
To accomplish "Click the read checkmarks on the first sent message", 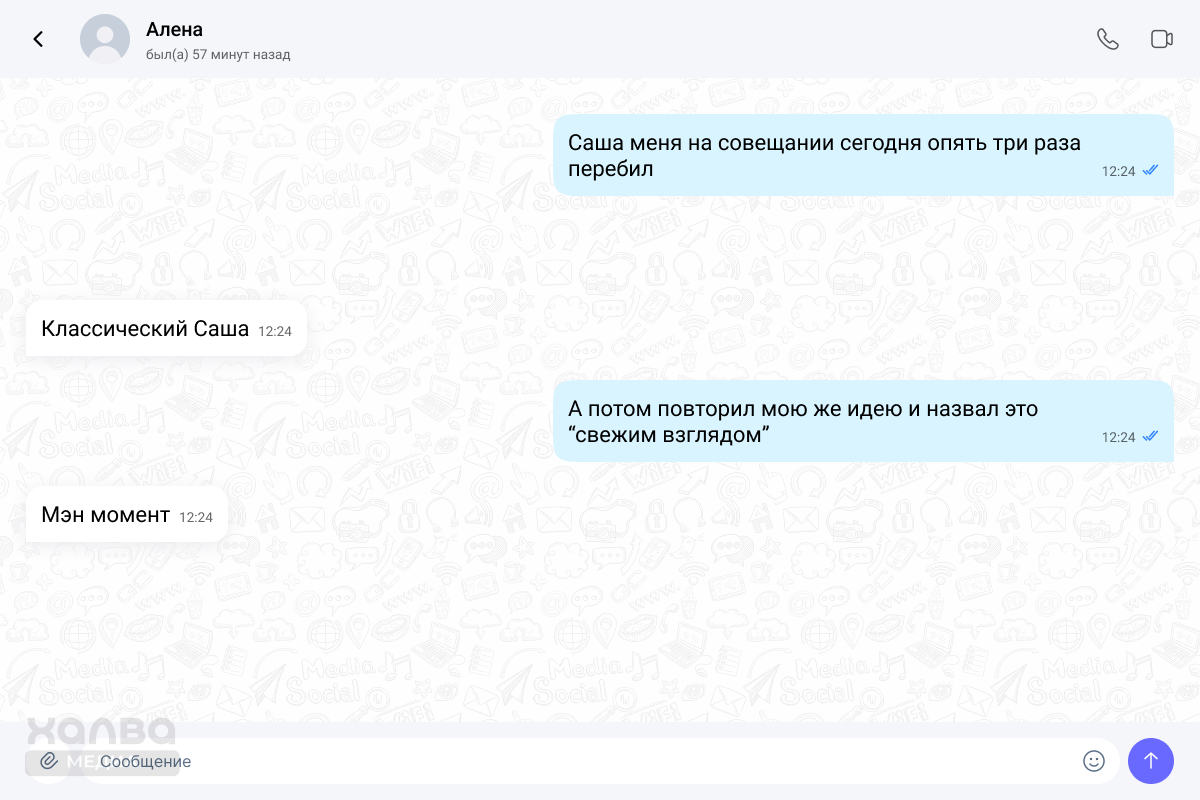I will tap(1150, 171).
